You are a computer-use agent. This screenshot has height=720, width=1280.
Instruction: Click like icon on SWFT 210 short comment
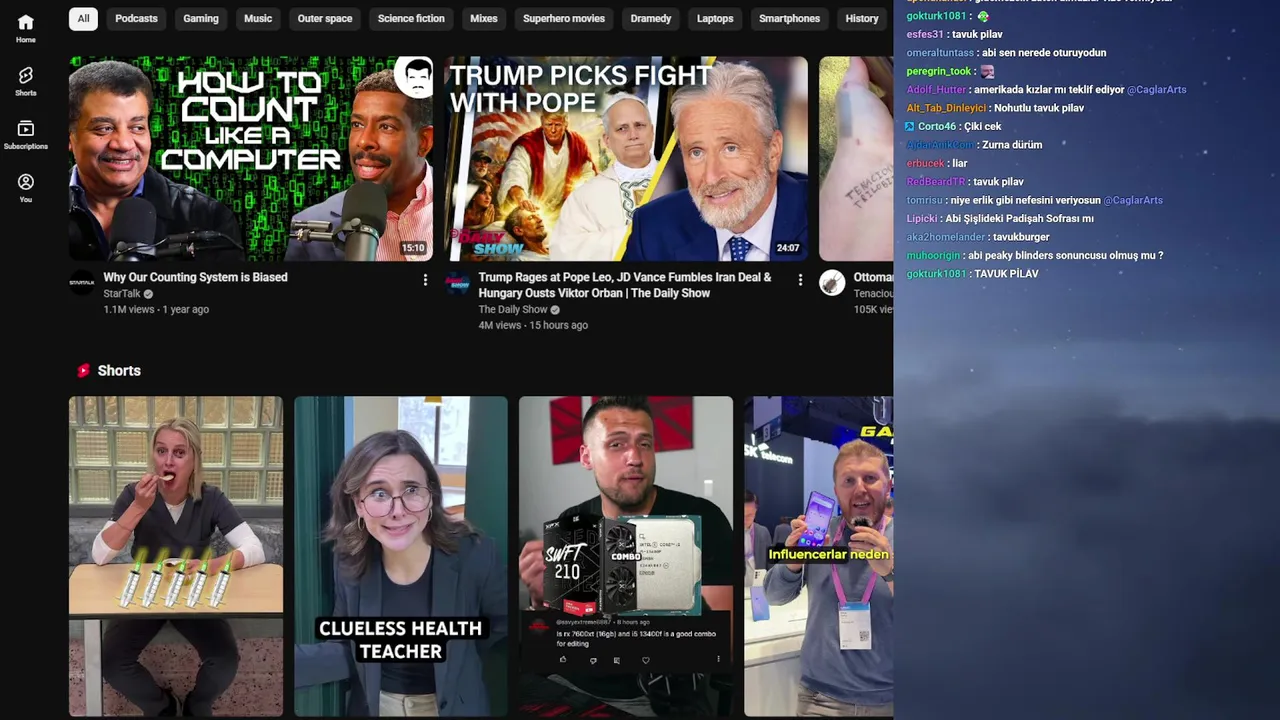tap(563, 660)
